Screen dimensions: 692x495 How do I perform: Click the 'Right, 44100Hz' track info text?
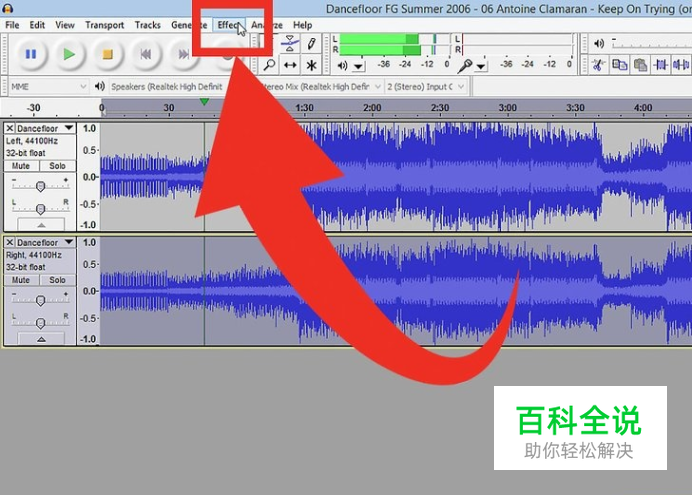[34, 255]
